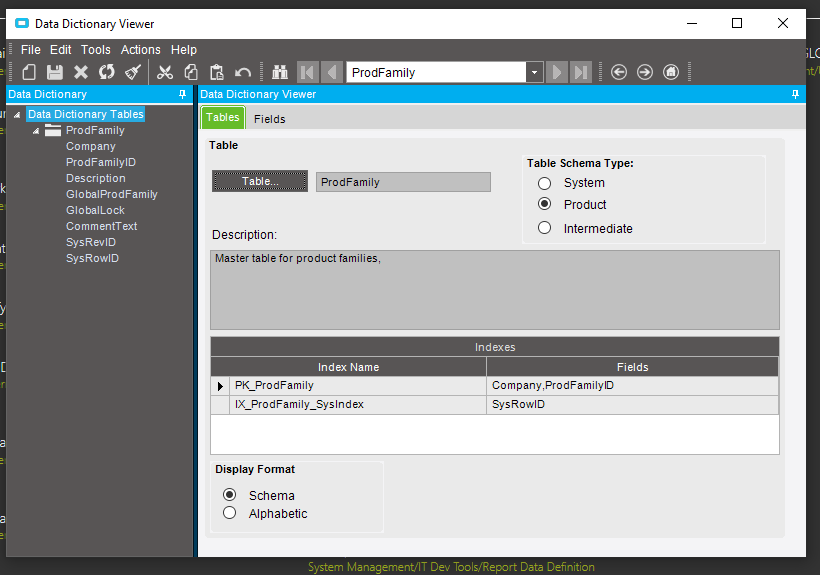Select CommentText field in tree
820x575 pixels.
tap(101, 226)
